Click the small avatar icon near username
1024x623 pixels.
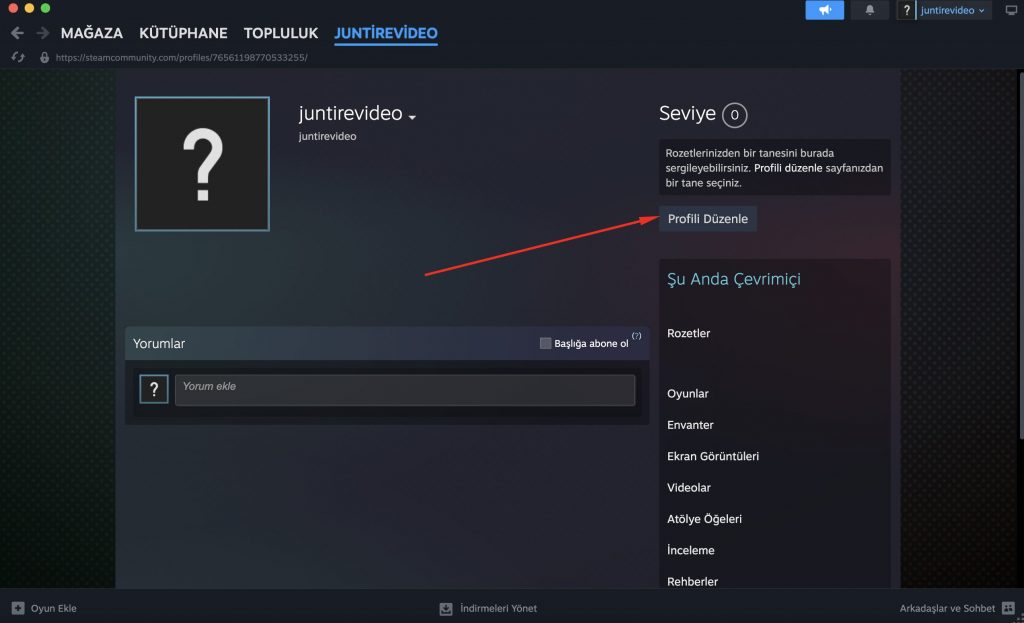(x=906, y=10)
